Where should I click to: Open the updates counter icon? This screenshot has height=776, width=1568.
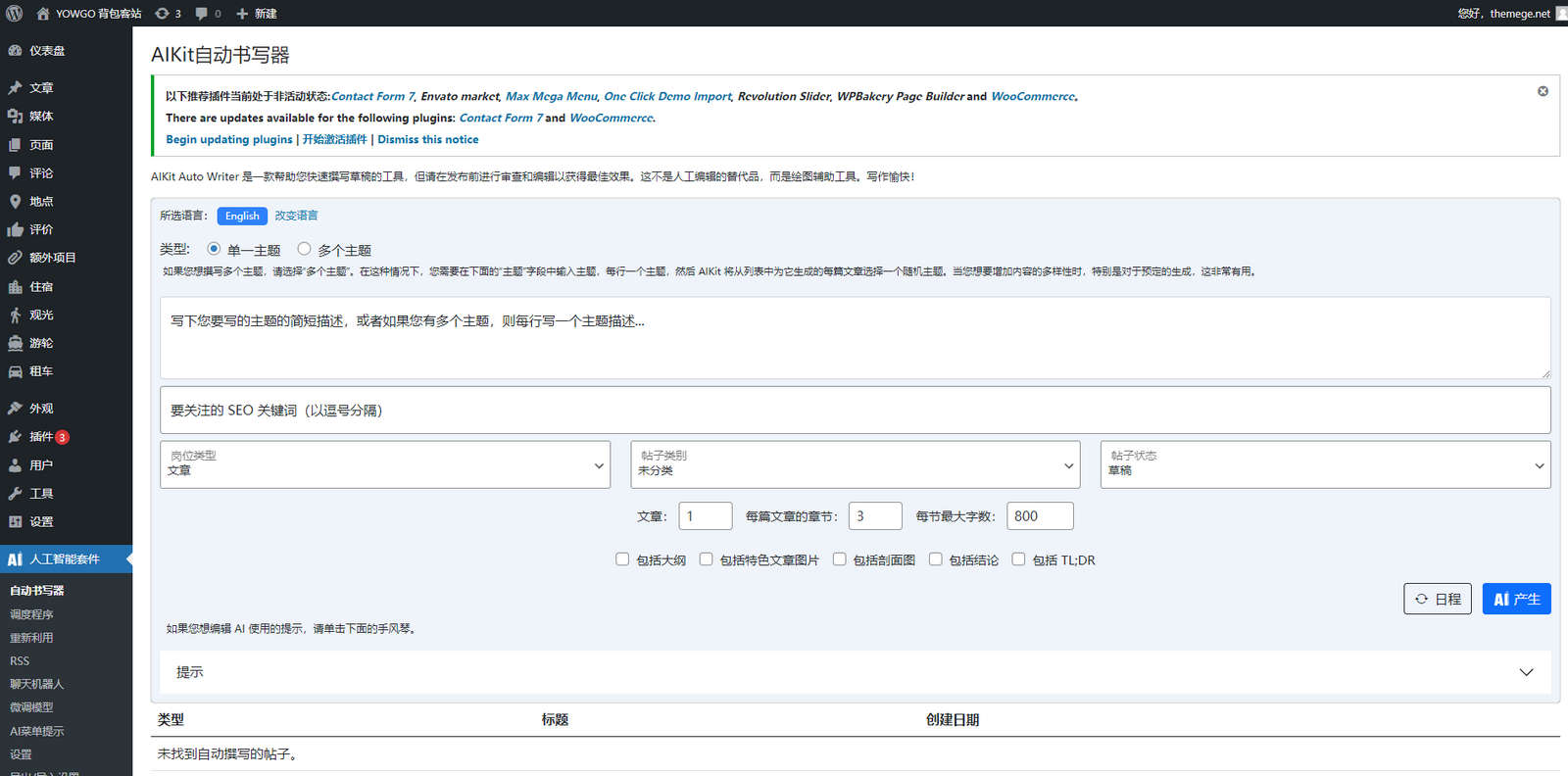(x=162, y=14)
